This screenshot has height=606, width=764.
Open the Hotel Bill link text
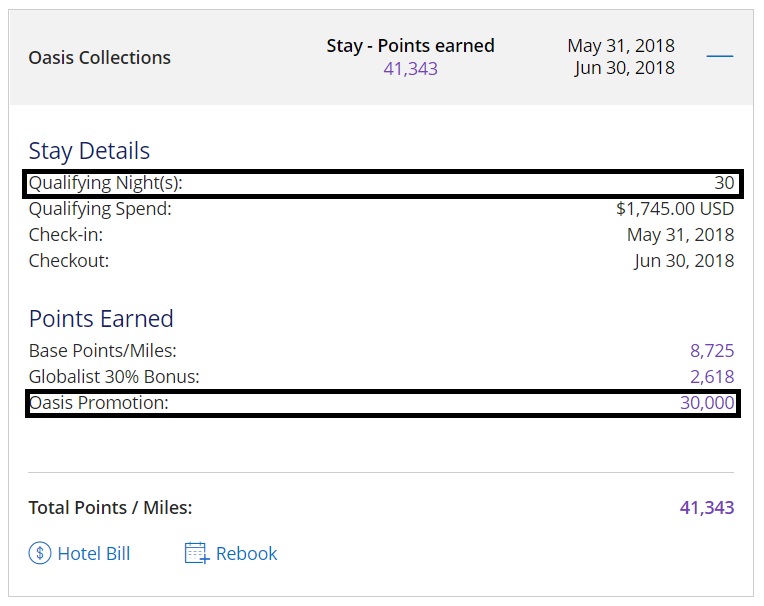tap(93, 553)
